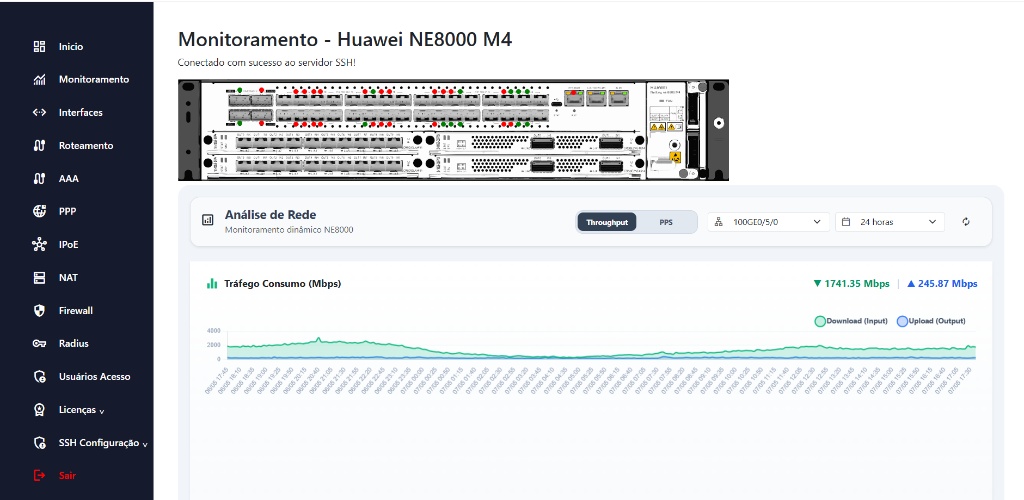This screenshot has width=1024, height=500.
Task: Open the Firewall section
Action: pos(76,311)
